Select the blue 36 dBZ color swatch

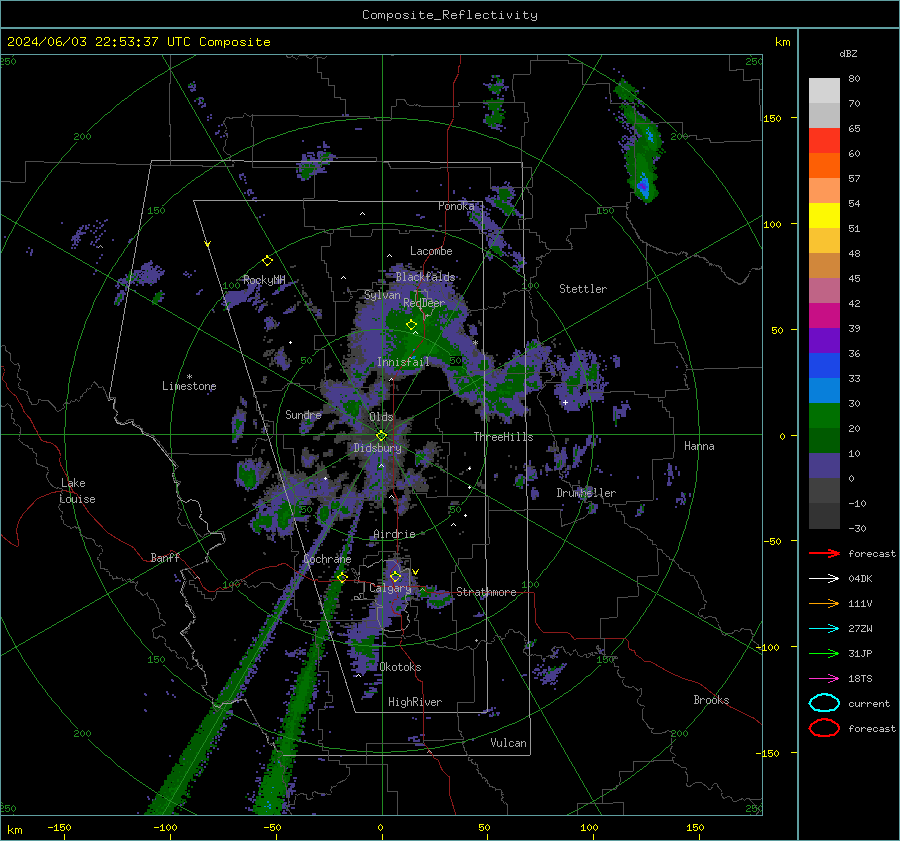point(824,365)
